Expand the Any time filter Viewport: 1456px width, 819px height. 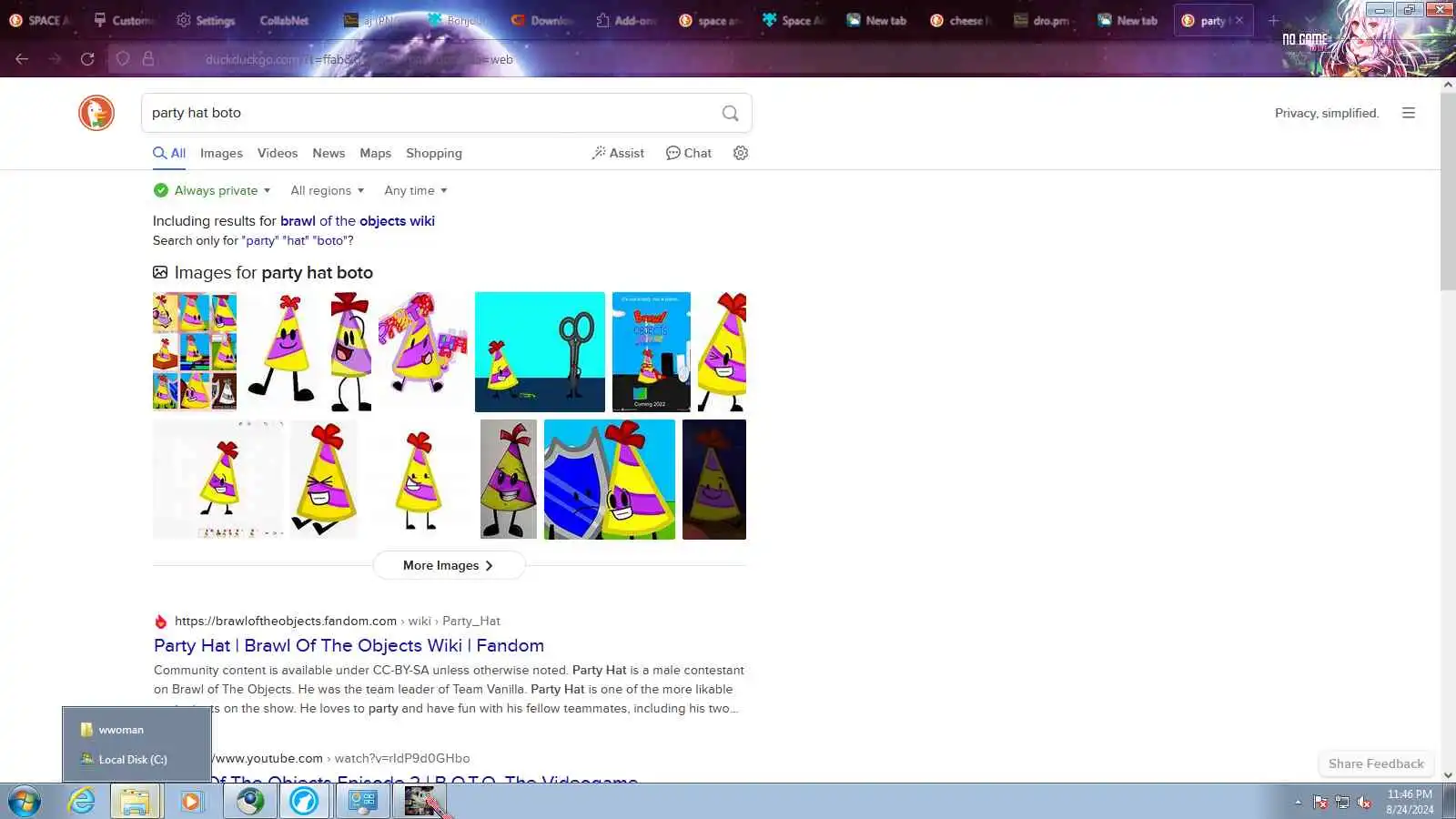point(416,190)
